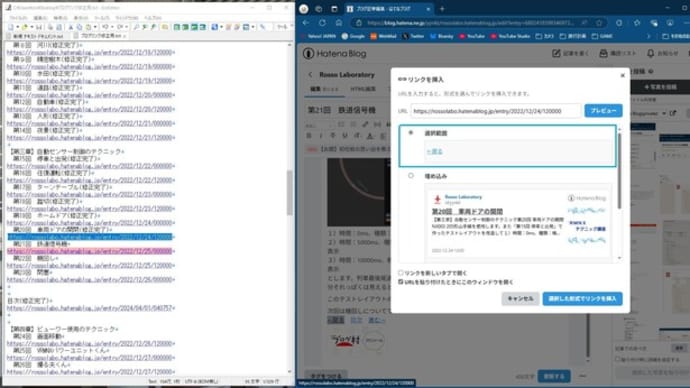Switch to the first document tab in EmEditor
The image size is (690, 388).
pos(37,36)
